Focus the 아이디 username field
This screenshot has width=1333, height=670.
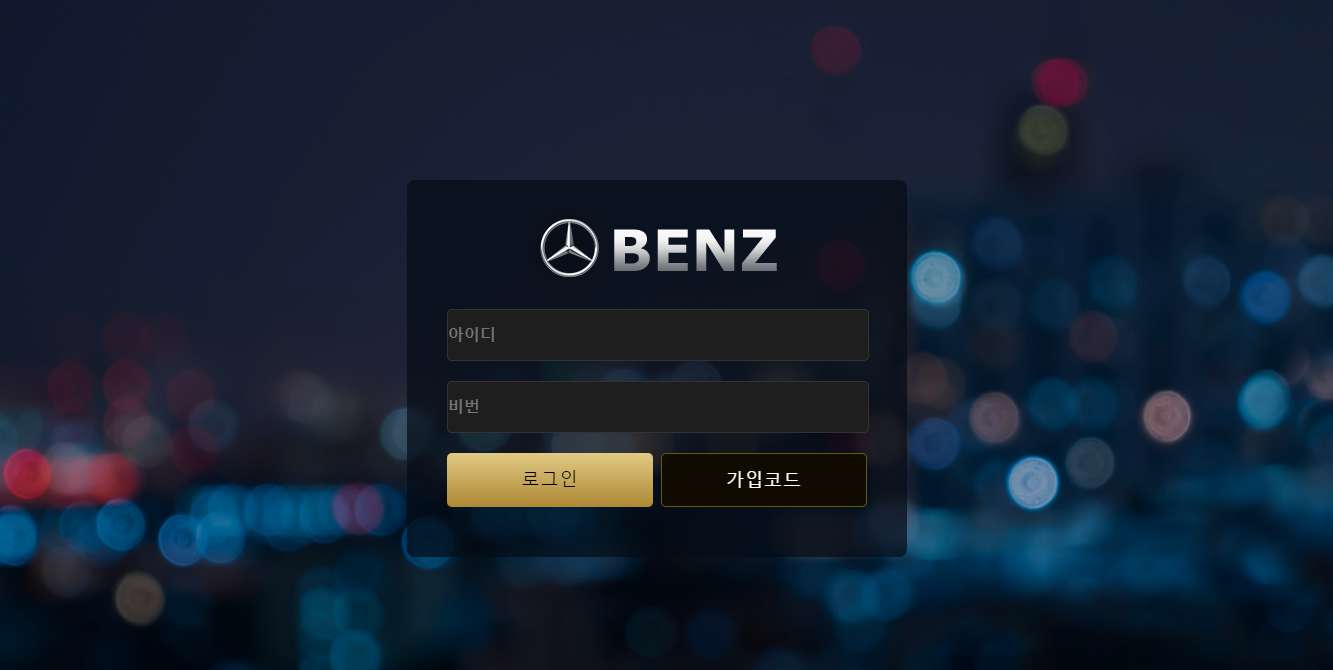coord(657,335)
